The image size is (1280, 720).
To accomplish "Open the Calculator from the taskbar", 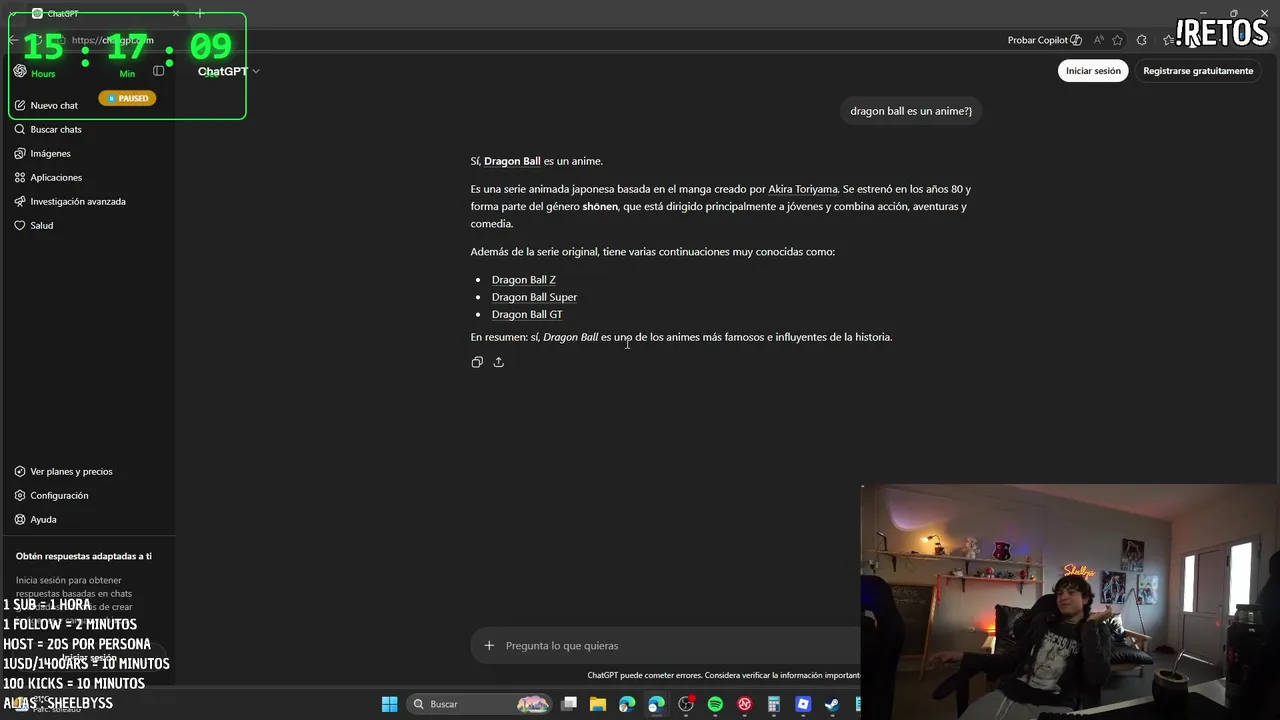I will (773, 704).
